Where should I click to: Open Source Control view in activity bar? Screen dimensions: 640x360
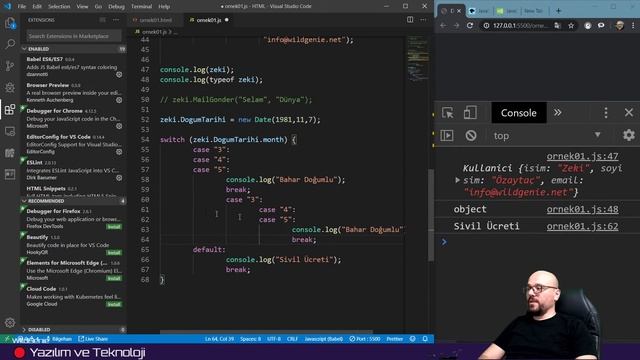(x=10, y=66)
